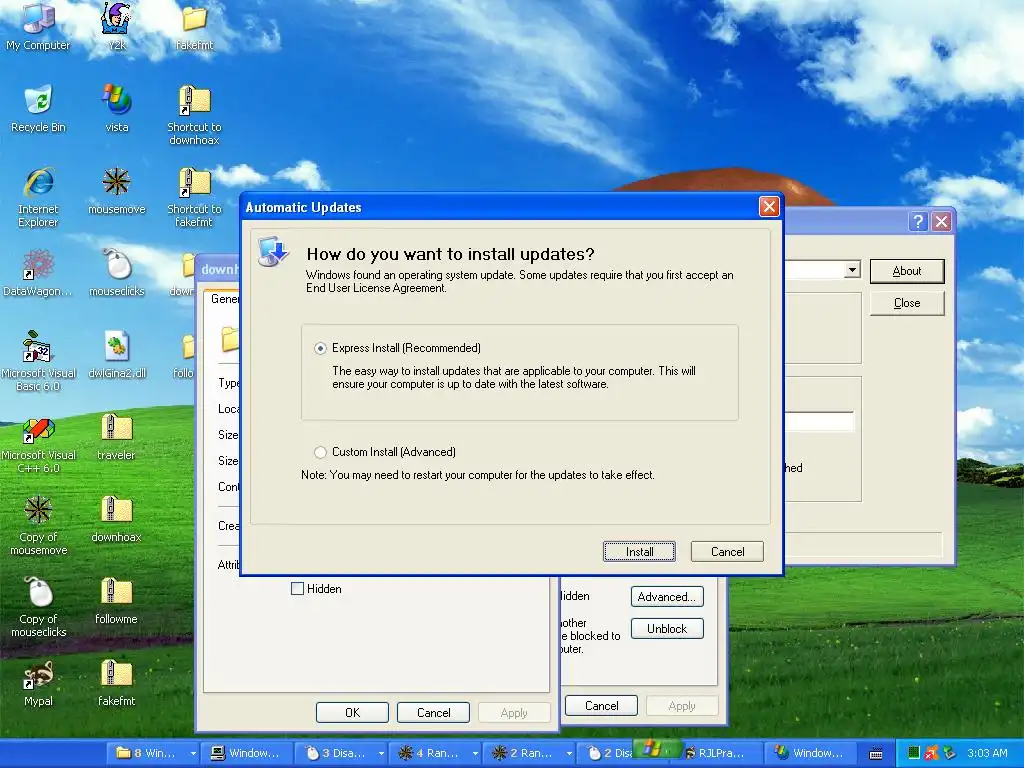Click OK in the downhoax properties window
The width and height of the screenshot is (1024, 768).
click(352, 712)
